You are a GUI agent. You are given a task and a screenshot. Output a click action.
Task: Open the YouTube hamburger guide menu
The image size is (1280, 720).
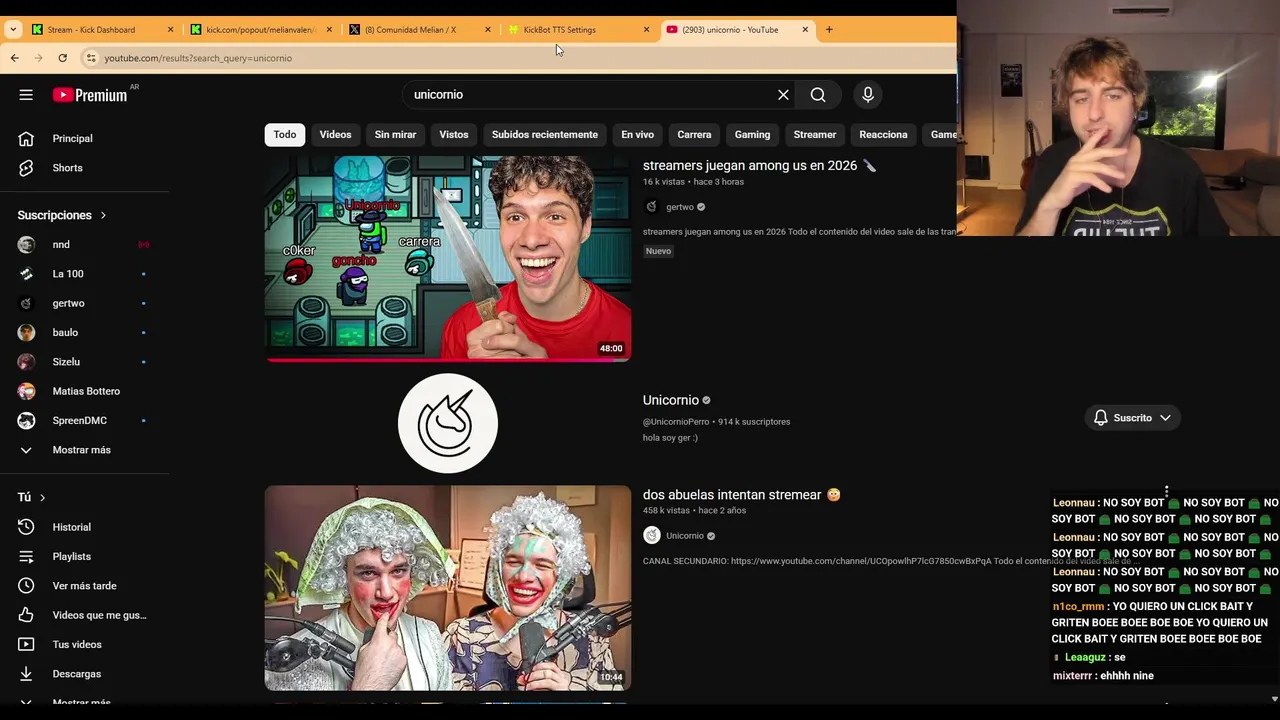point(26,95)
